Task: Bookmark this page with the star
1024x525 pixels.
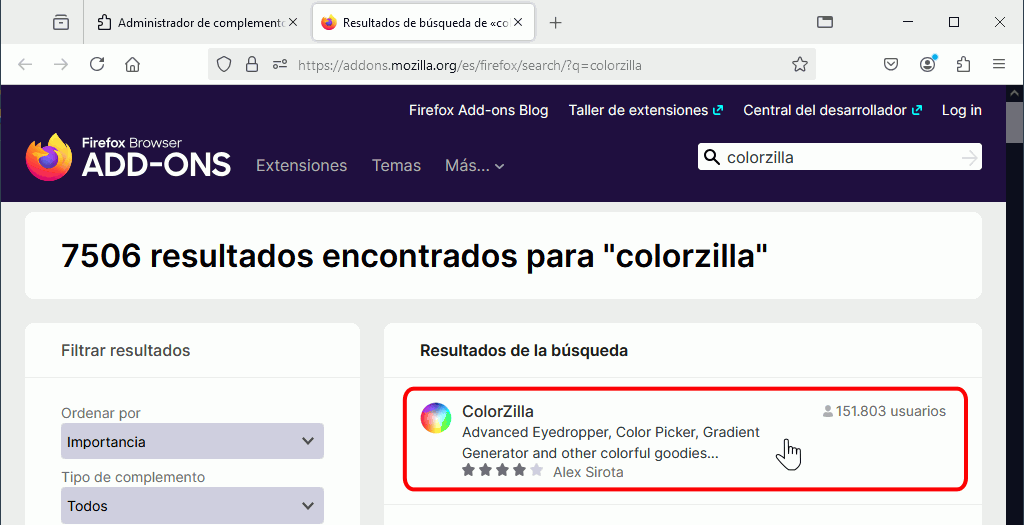Action: pyautogui.click(x=799, y=64)
